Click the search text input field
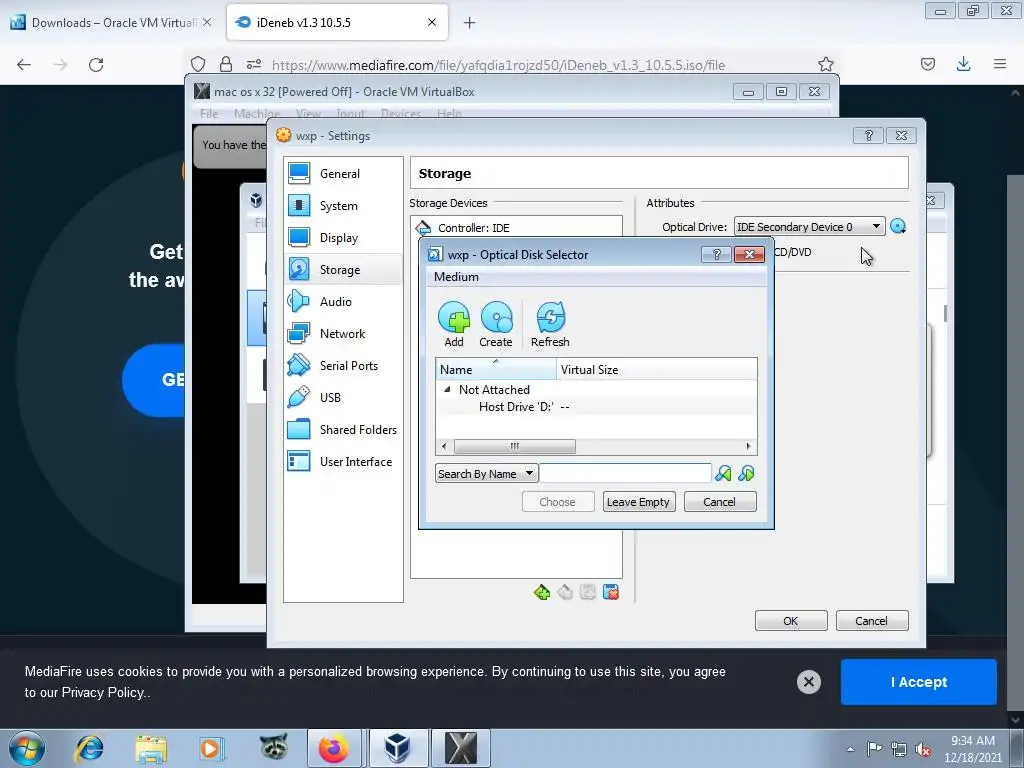Screen dimensions: 1024x768 point(626,473)
